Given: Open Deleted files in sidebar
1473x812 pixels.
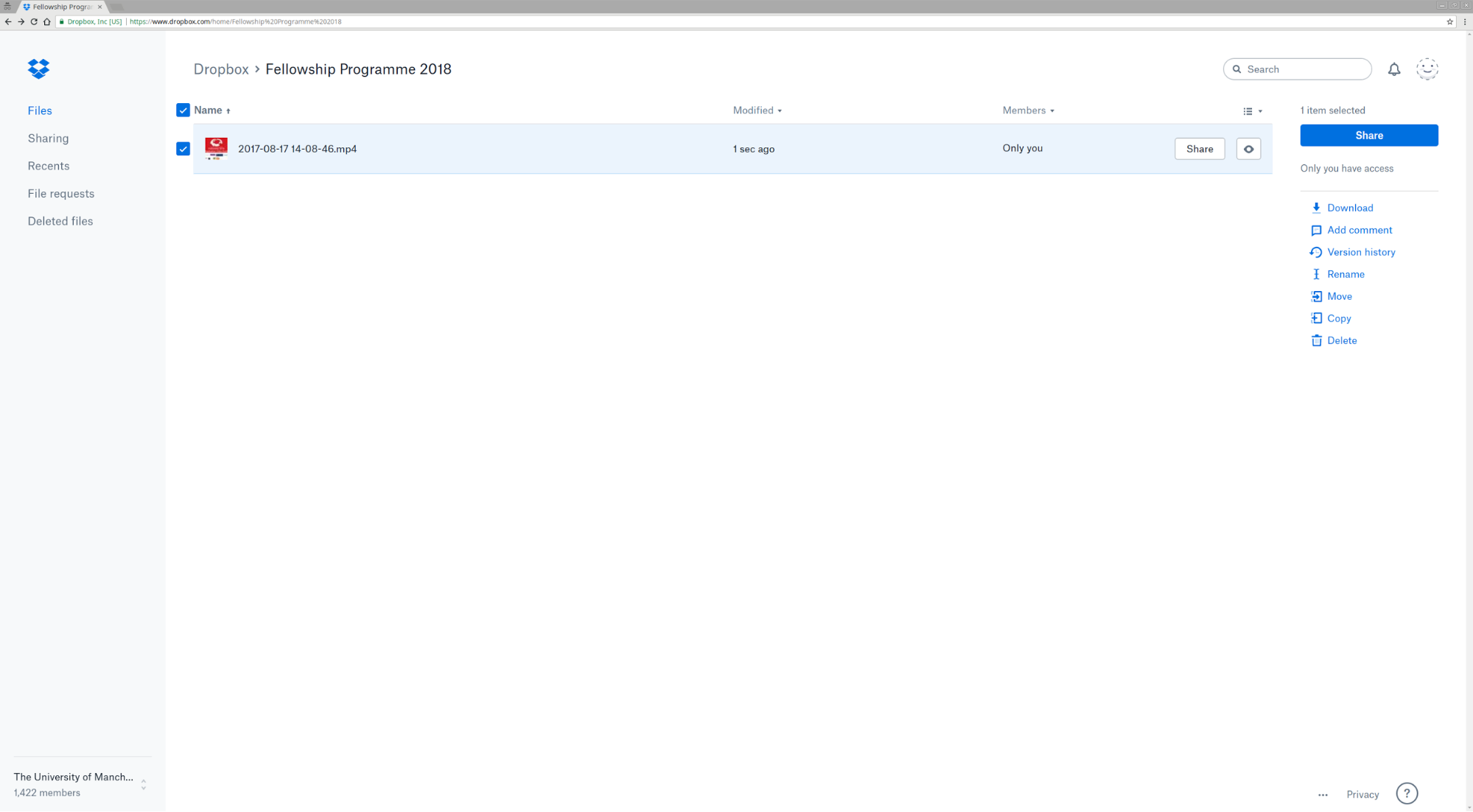Looking at the screenshot, I should pyautogui.click(x=60, y=221).
